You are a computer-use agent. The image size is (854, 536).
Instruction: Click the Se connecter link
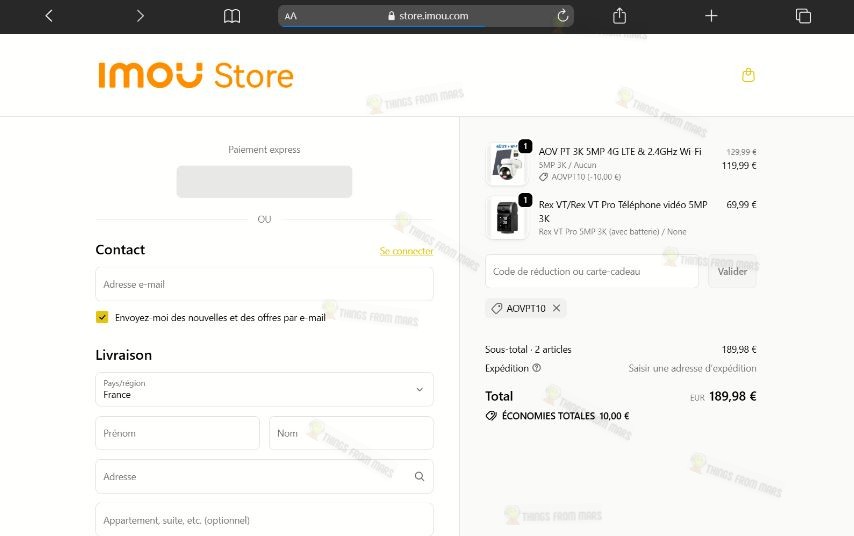coord(406,251)
